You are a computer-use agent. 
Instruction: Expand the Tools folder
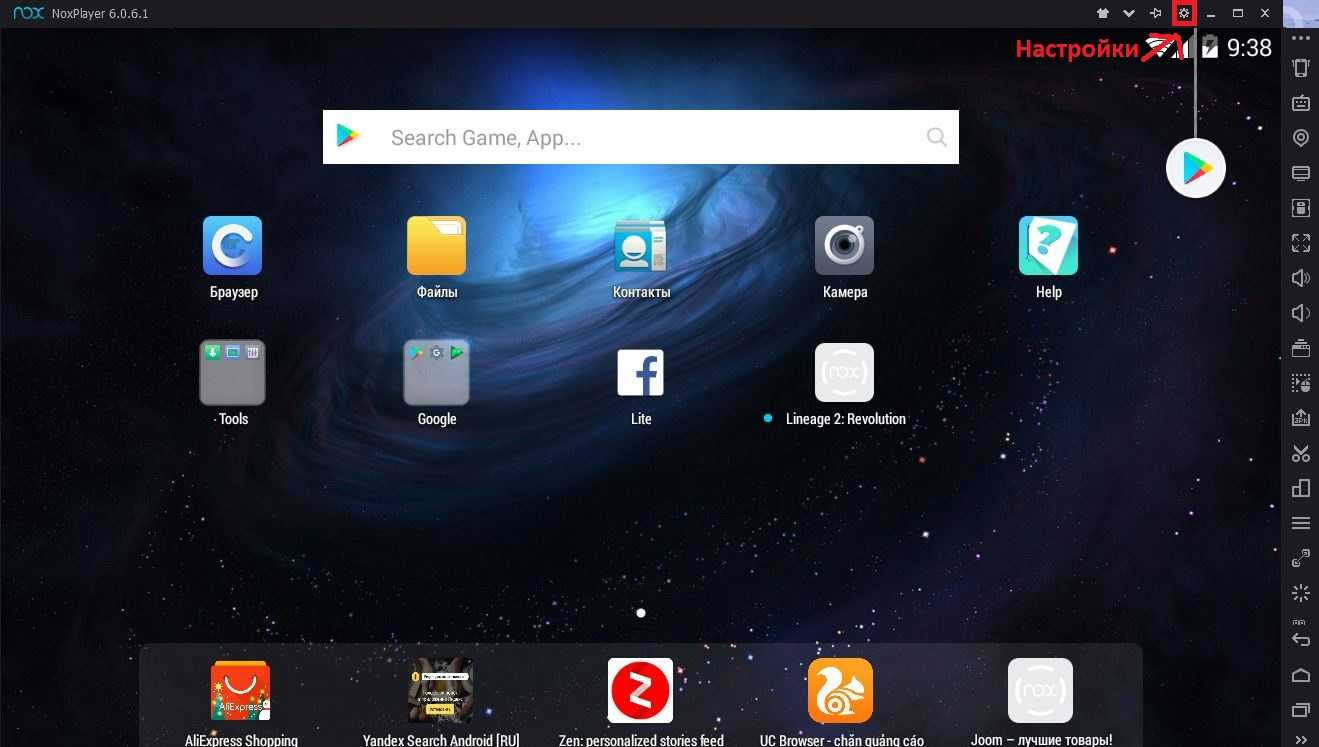tap(233, 372)
